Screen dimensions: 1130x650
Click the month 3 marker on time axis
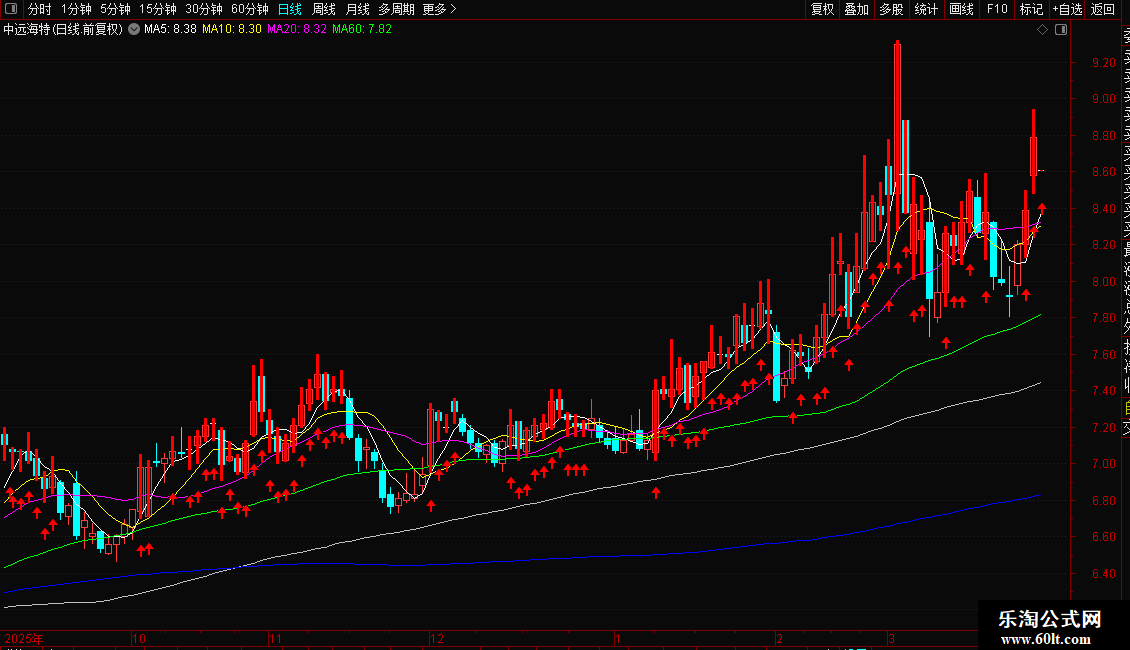(891, 638)
